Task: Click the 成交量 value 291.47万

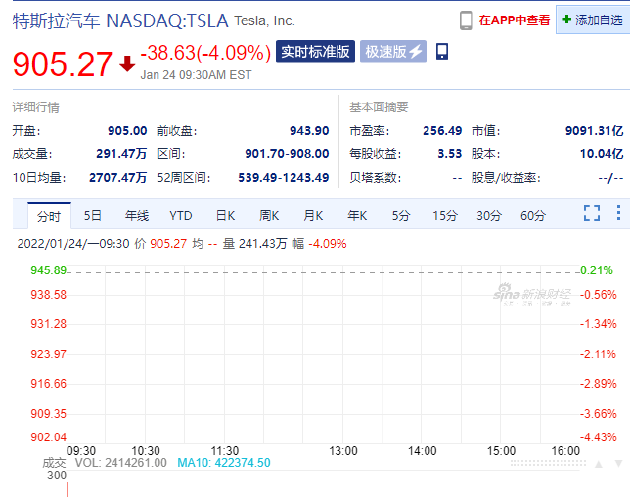Action: (x=121, y=153)
